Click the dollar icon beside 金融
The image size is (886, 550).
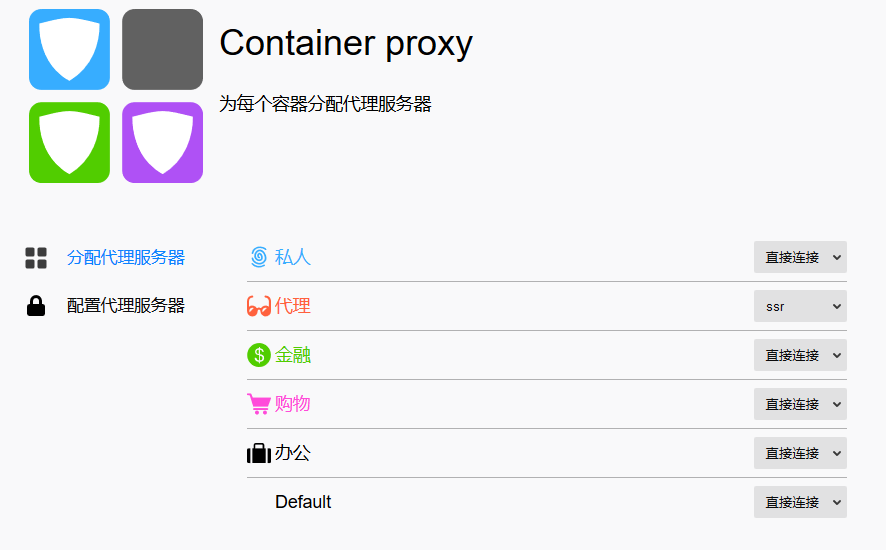(x=259, y=355)
